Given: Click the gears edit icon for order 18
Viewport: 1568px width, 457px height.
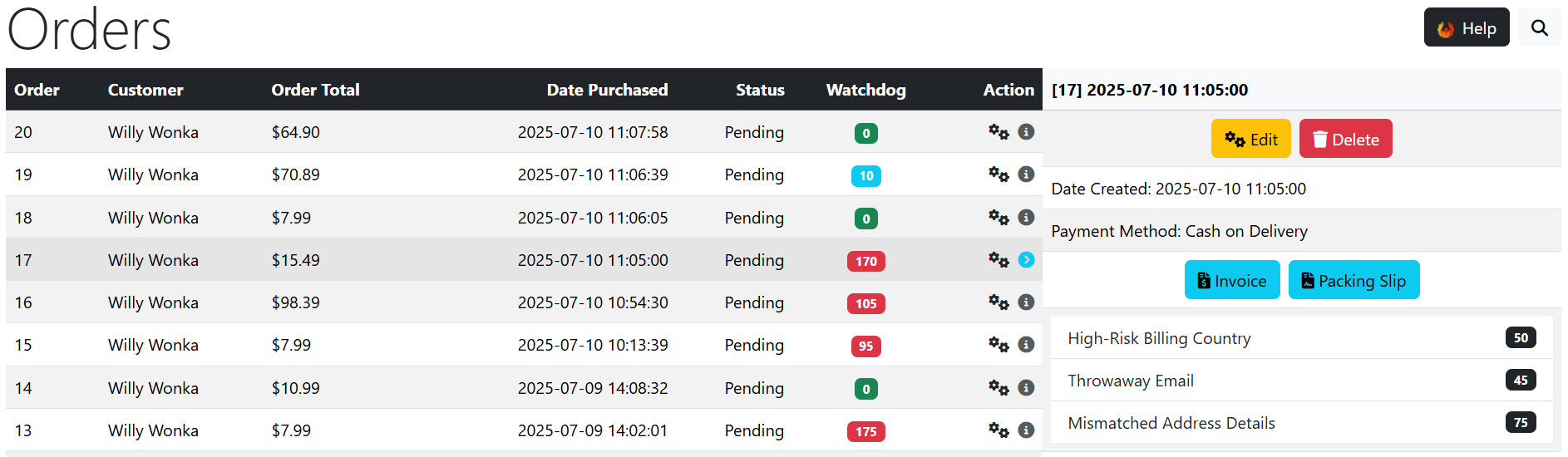Looking at the screenshot, I should click(998, 218).
